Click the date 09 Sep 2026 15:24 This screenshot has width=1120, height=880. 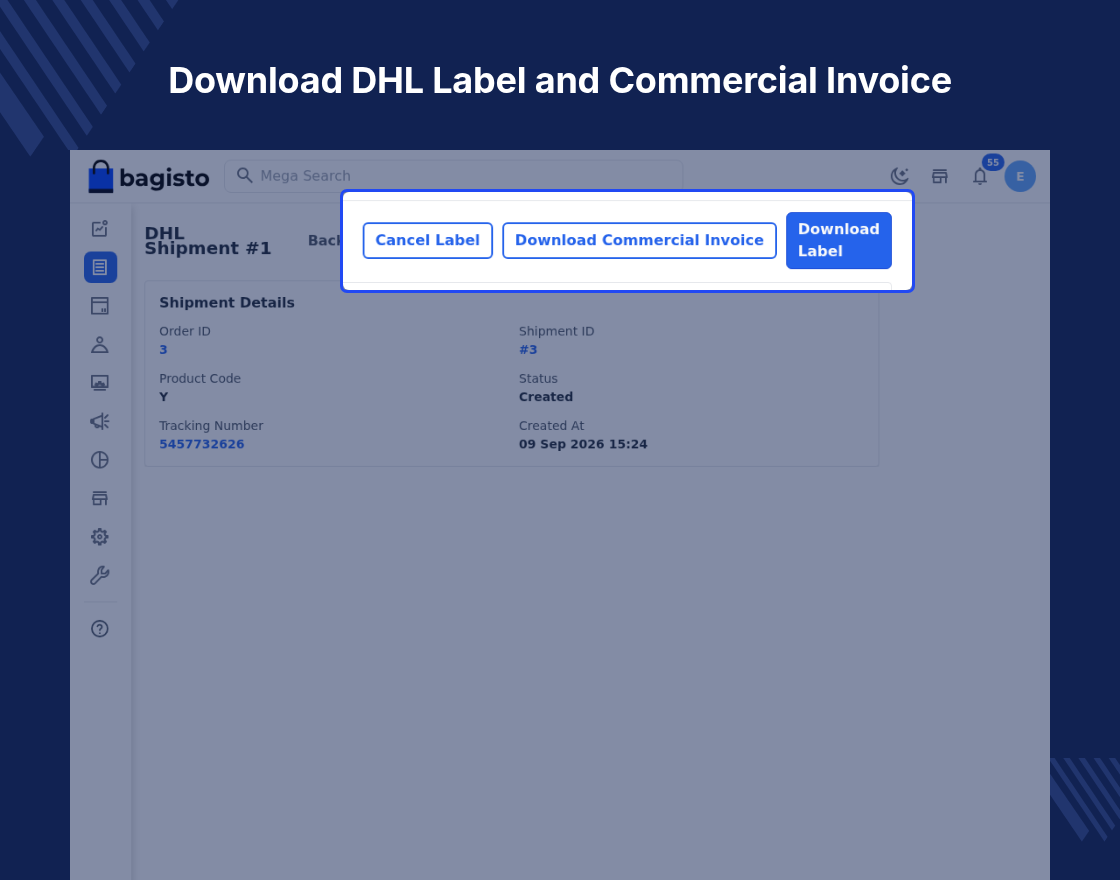pos(583,444)
